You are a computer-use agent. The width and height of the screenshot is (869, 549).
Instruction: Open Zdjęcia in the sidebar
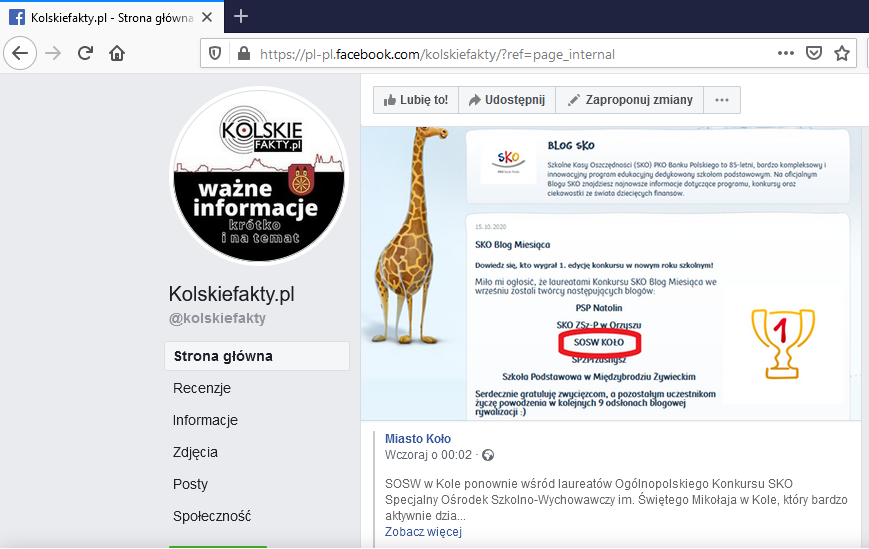coord(195,452)
